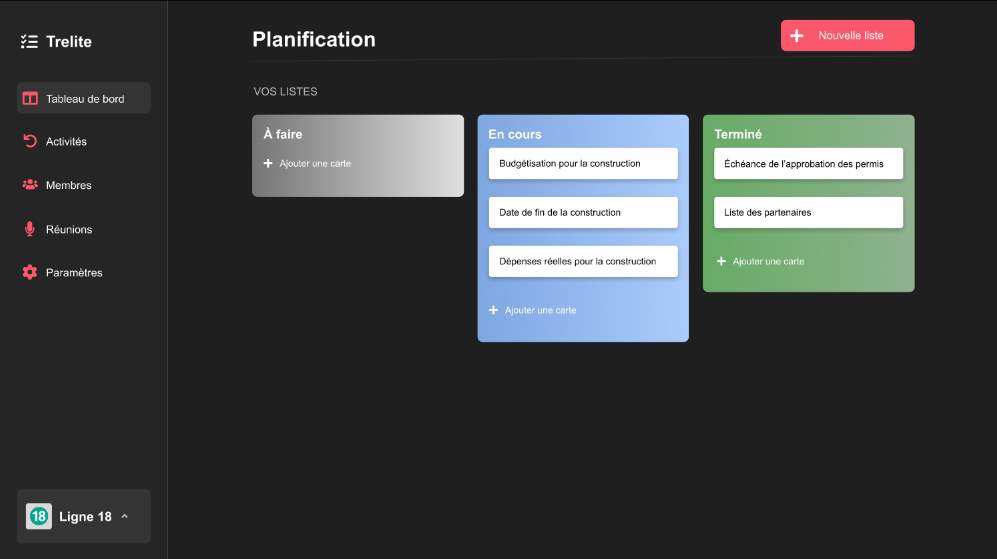
Task: Open the Date de fin de la construction card
Action: (x=583, y=212)
